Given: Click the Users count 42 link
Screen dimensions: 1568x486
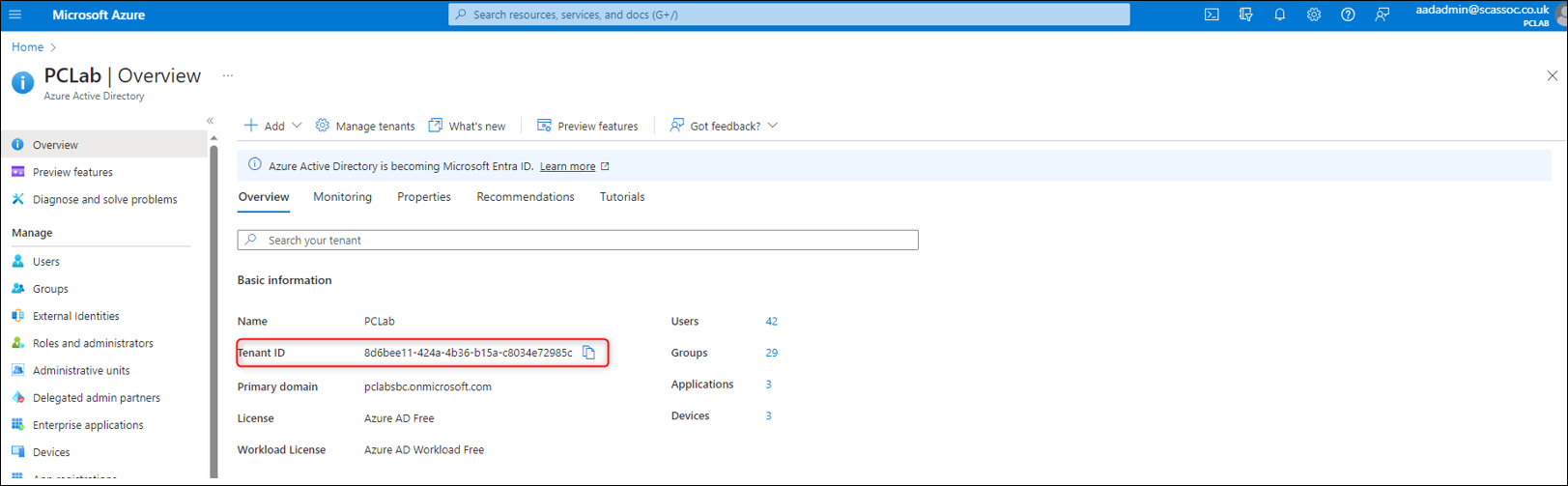Looking at the screenshot, I should pos(771,322).
